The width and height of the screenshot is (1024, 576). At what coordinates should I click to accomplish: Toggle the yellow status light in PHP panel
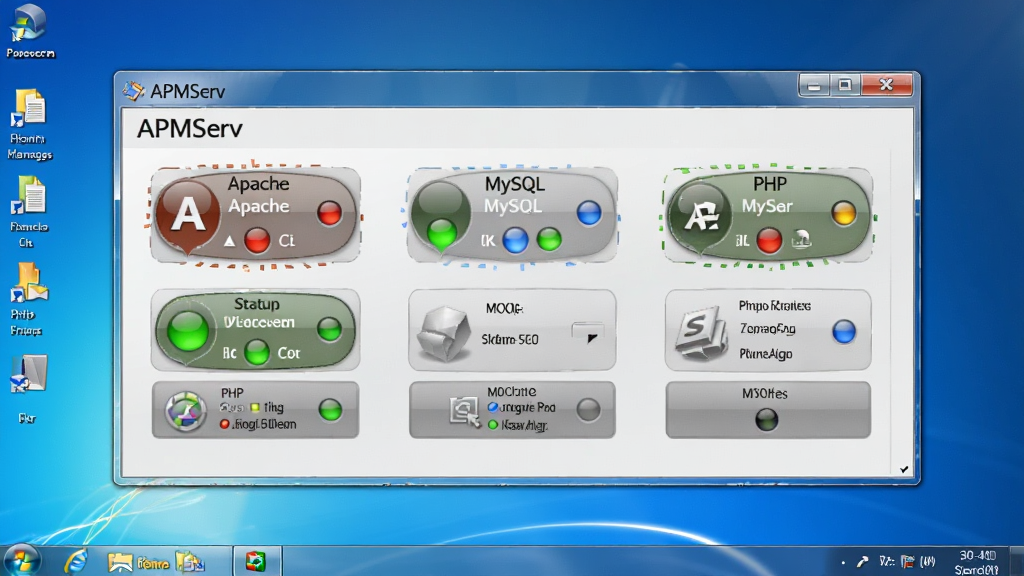coord(844,213)
